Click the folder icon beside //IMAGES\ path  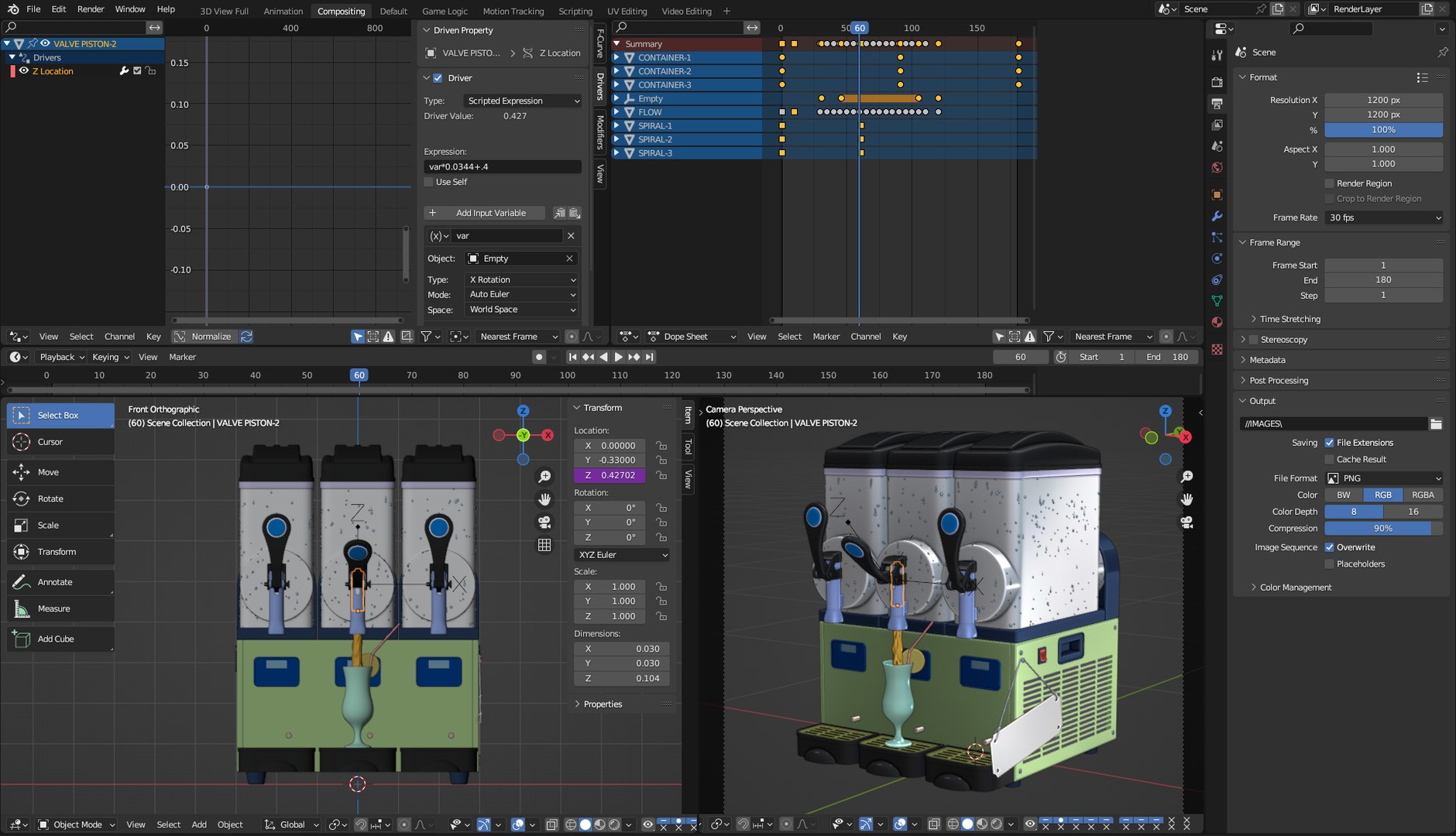(x=1436, y=423)
